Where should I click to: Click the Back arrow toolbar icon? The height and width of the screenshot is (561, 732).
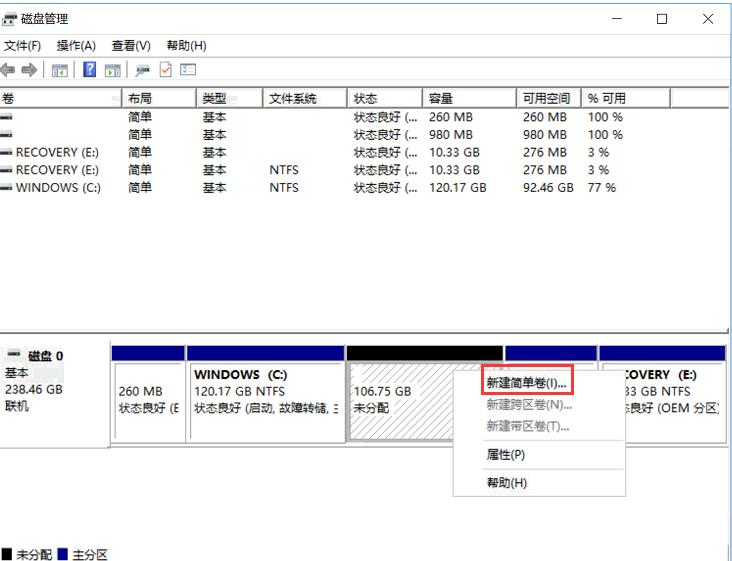(x=7, y=70)
